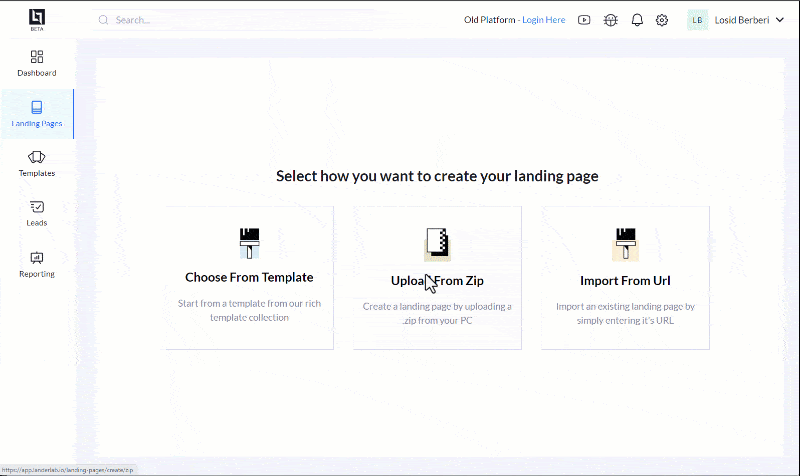Click the Import From Url brush icon
Screen dimensions: 800x476
point(625,243)
